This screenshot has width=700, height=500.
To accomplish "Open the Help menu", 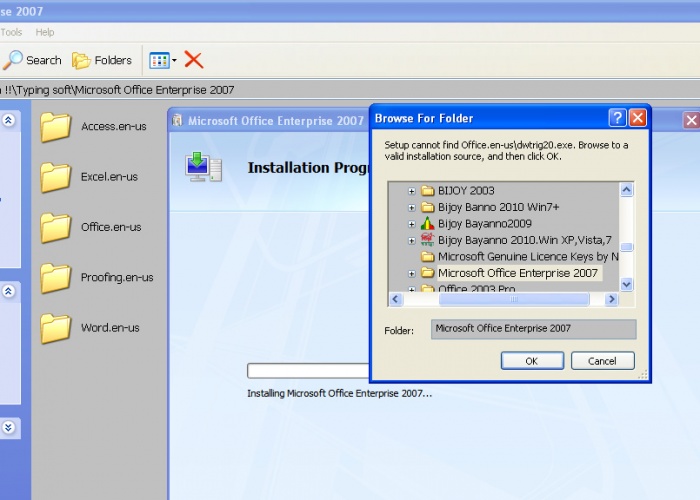I will pos(45,32).
